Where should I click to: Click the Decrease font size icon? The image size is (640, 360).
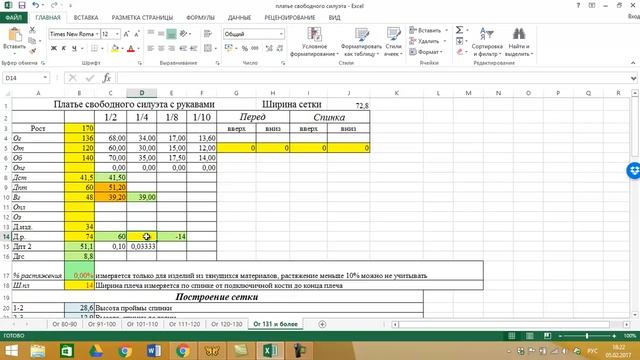137,34
